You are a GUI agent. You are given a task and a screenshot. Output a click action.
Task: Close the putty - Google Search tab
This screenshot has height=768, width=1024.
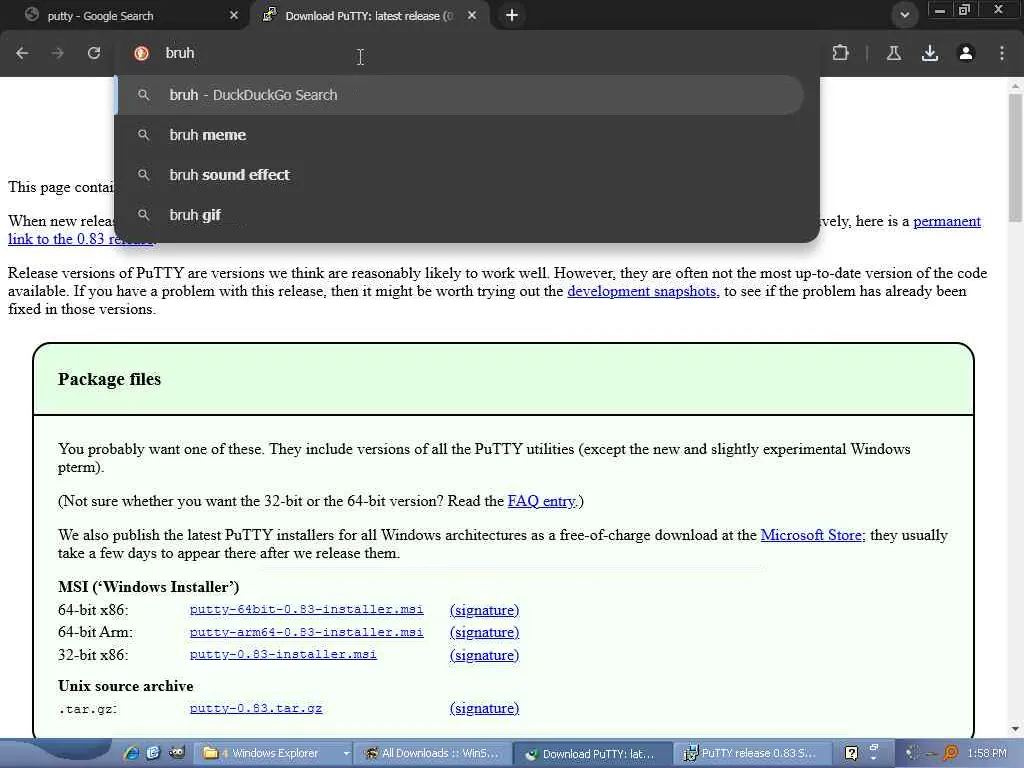coord(234,15)
